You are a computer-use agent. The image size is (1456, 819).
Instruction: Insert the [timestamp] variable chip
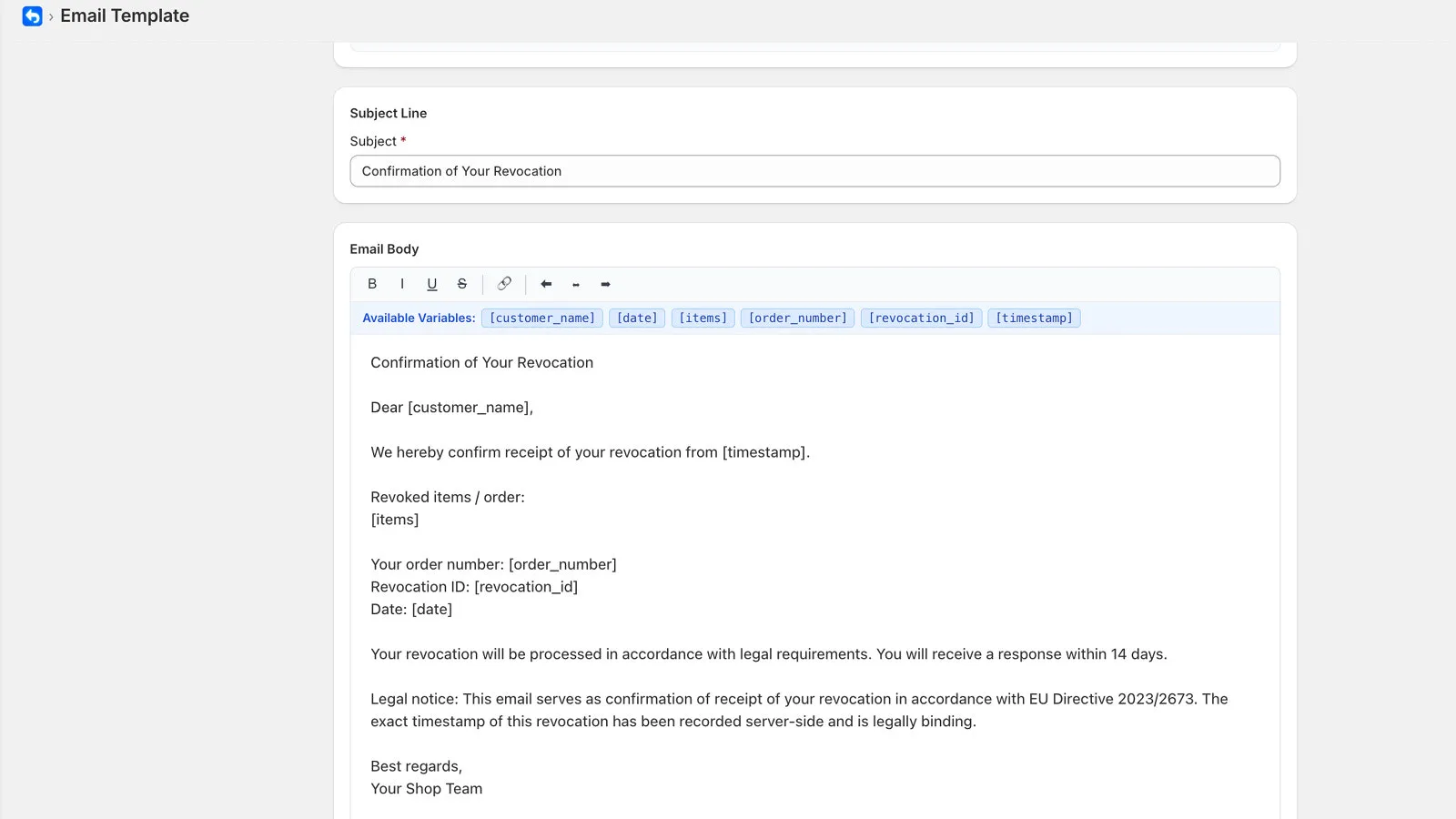click(x=1034, y=318)
